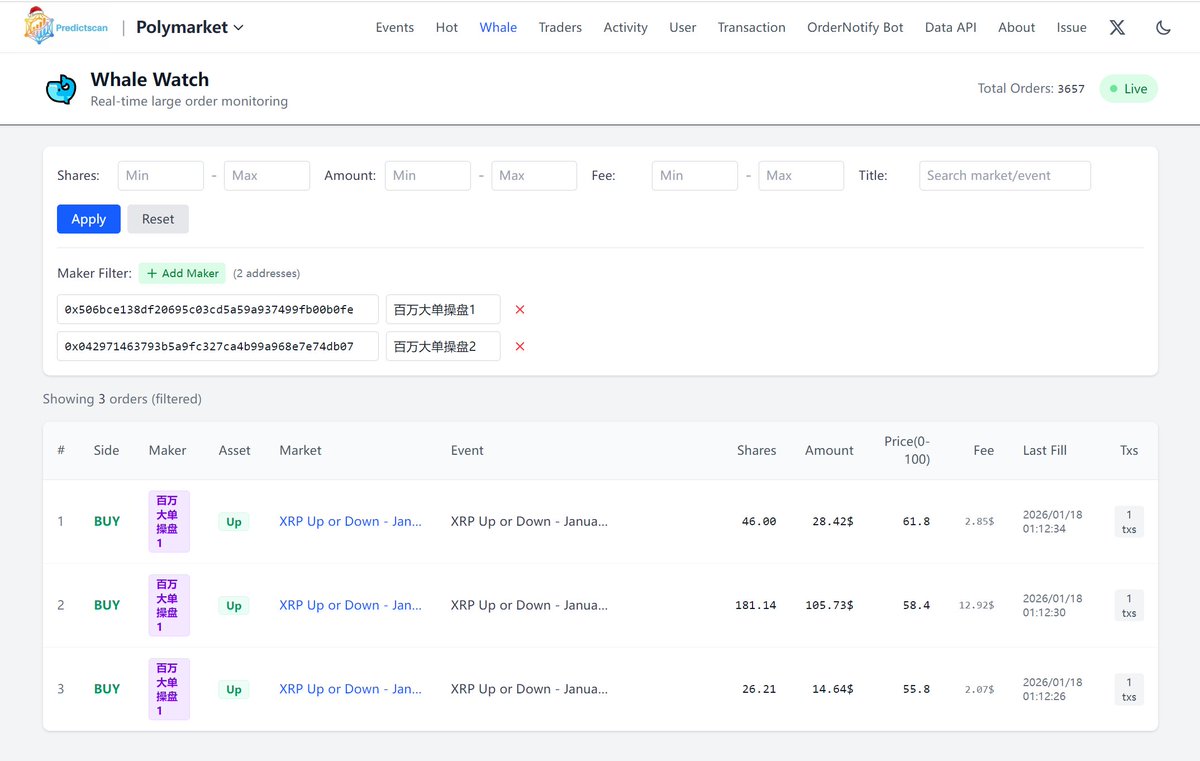Open the Polymarket platform dropdown
Image resolution: width=1200 pixels, height=761 pixels.
[189, 27]
